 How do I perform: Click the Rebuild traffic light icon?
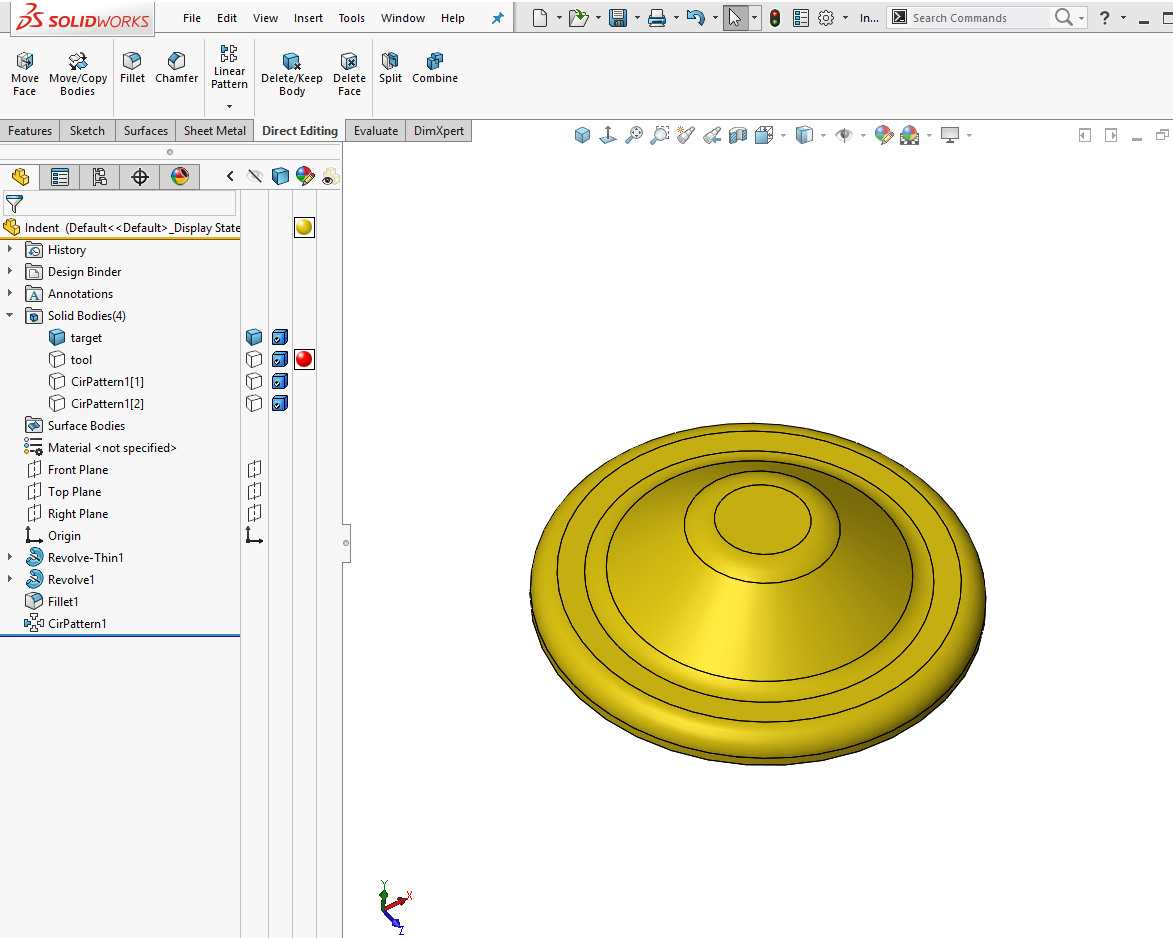[775, 18]
